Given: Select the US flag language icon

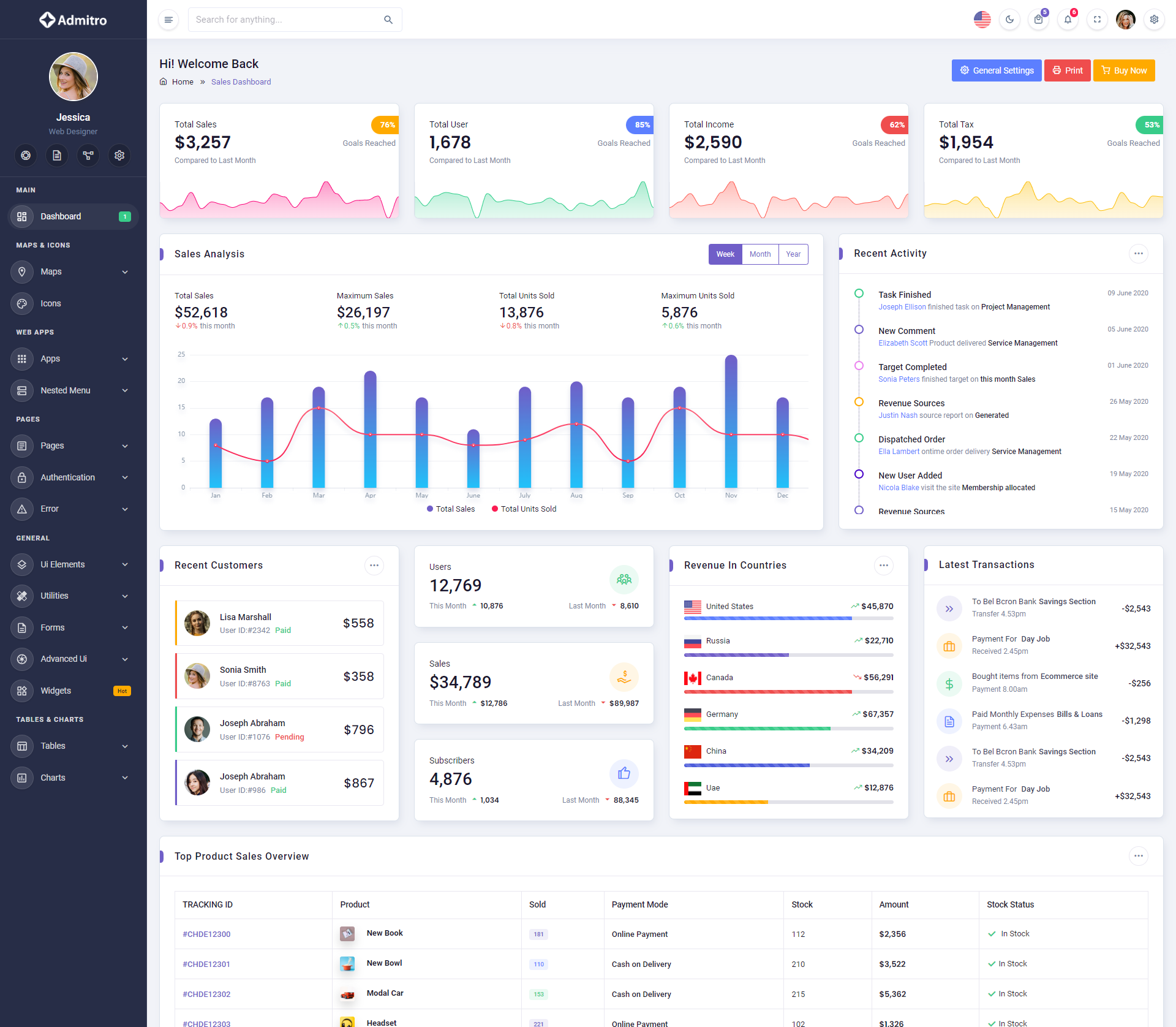Looking at the screenshot, I should 982,20.
